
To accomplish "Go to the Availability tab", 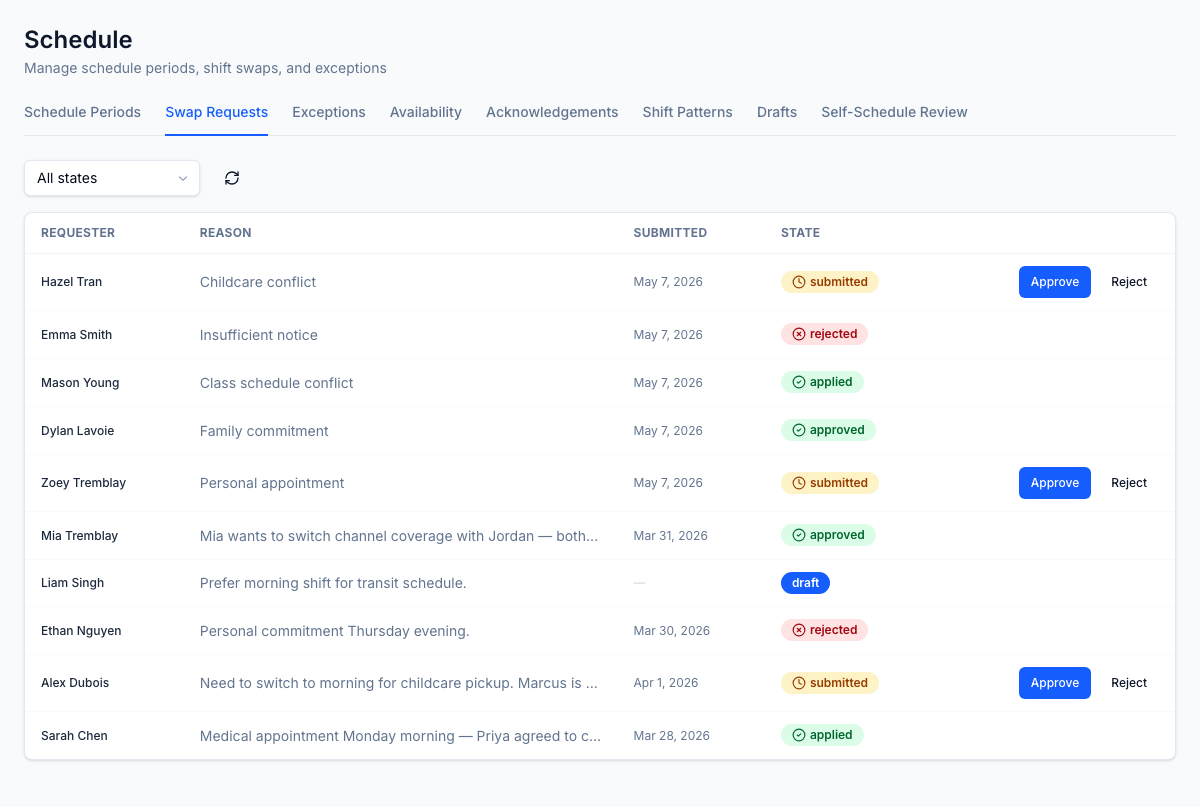I will (426, 112).
